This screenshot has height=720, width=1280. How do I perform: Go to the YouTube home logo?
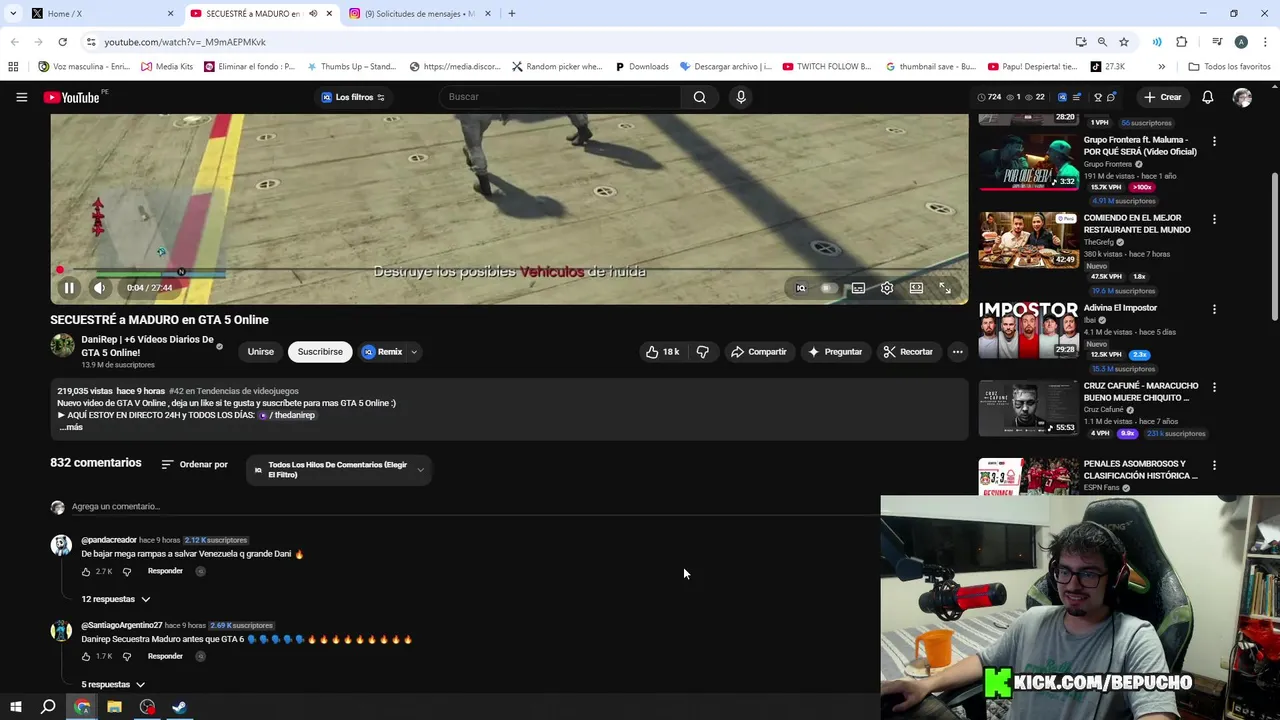pyautogui.click(x=71, y=97)
